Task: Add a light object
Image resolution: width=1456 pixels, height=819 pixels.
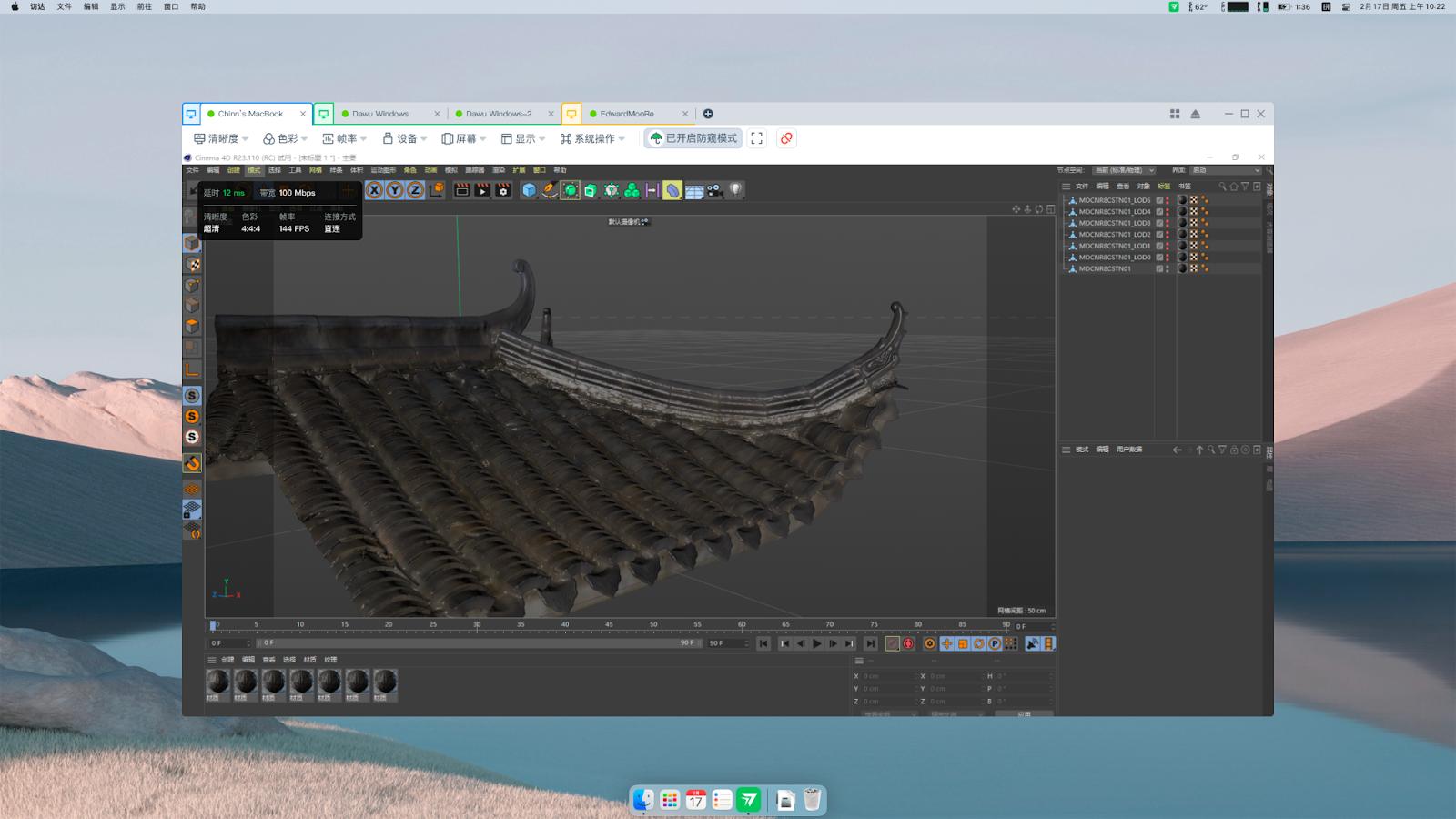Action: 735,190
